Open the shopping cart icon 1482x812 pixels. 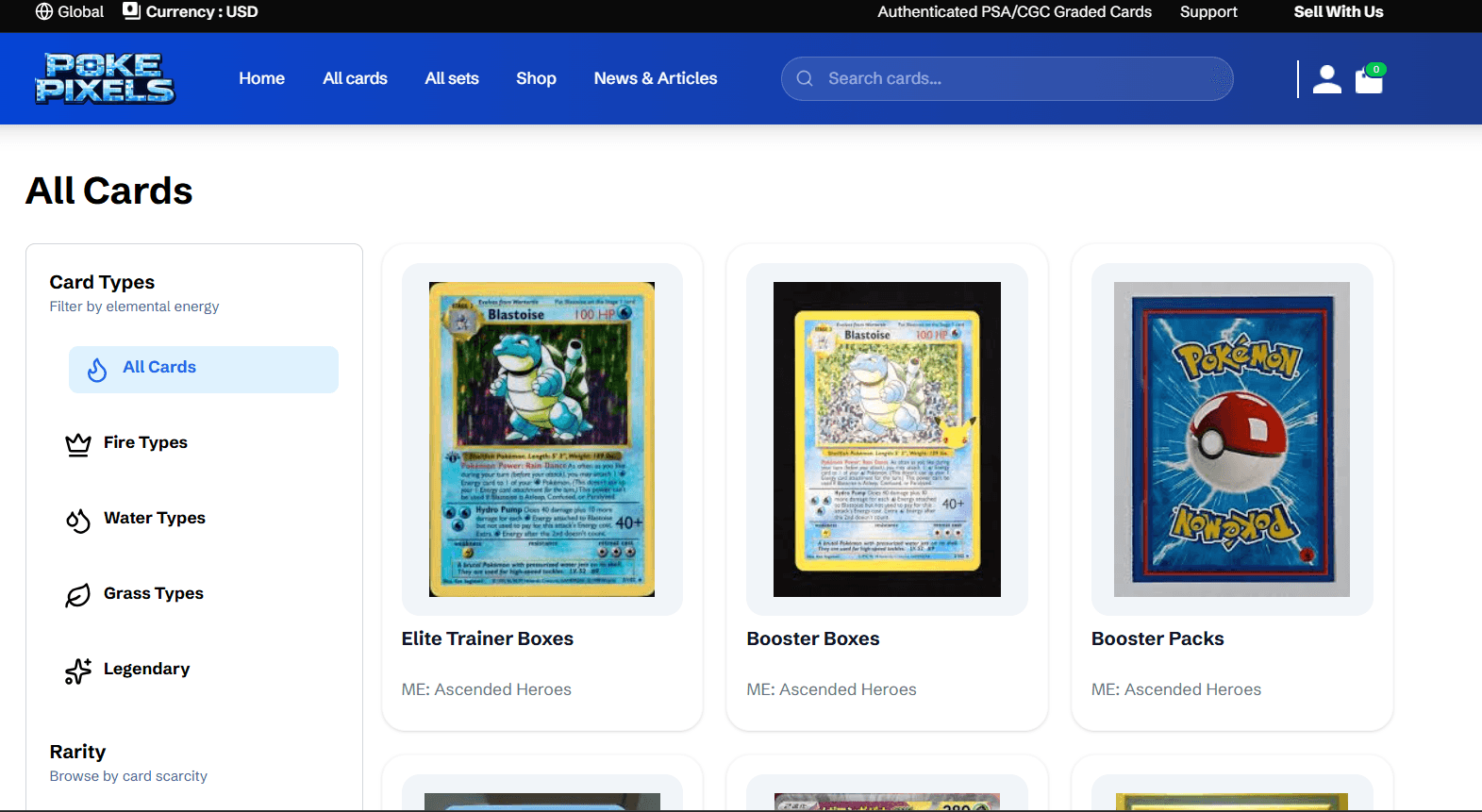(x=1369, y=80)
